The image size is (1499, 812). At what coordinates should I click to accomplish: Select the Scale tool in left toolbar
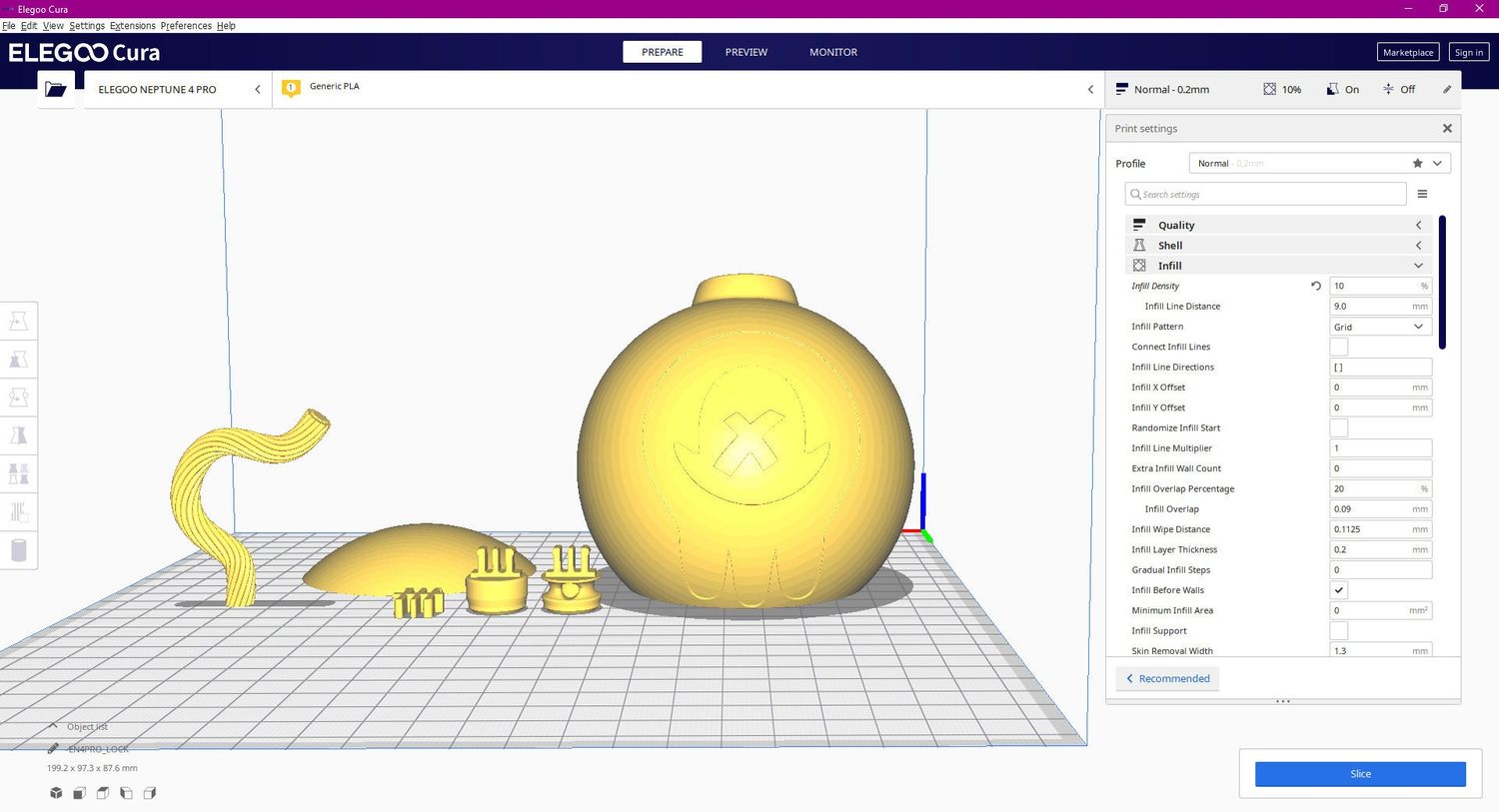tap(19, 360)
